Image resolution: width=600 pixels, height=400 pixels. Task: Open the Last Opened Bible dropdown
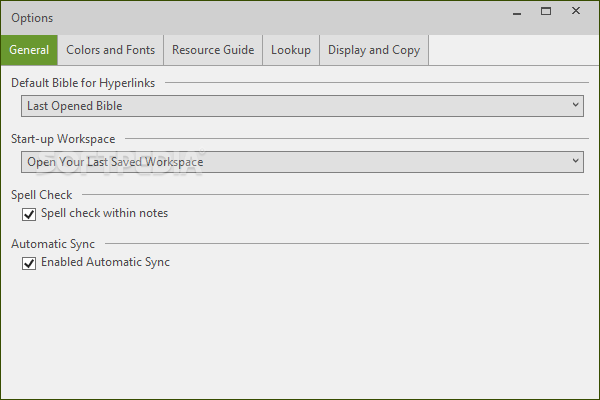302,106
